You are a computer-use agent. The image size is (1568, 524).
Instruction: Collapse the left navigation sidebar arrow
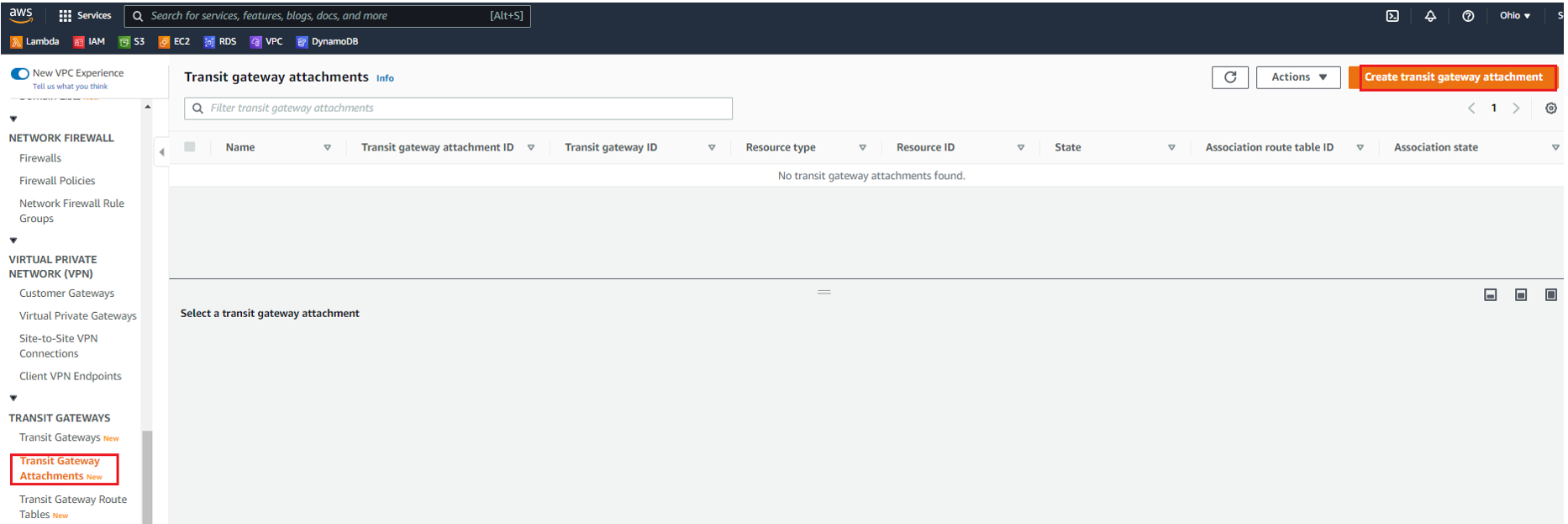tap(161, 152)
